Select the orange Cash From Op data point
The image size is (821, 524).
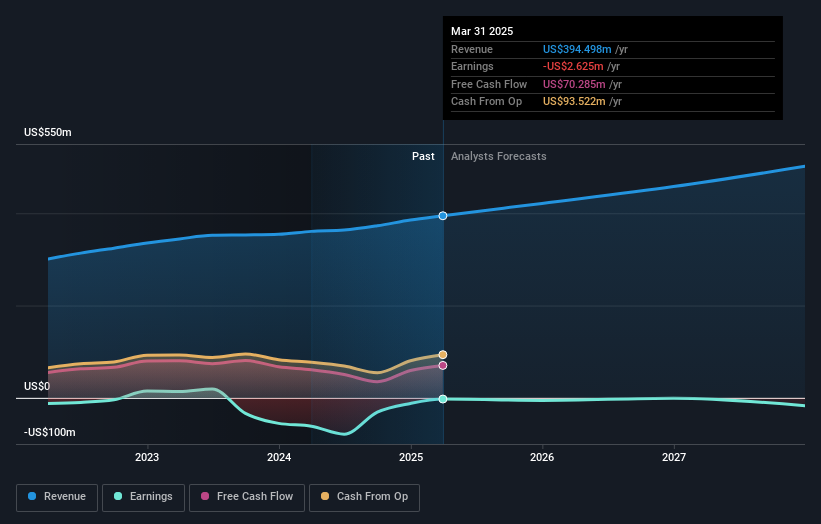point(443,355)
